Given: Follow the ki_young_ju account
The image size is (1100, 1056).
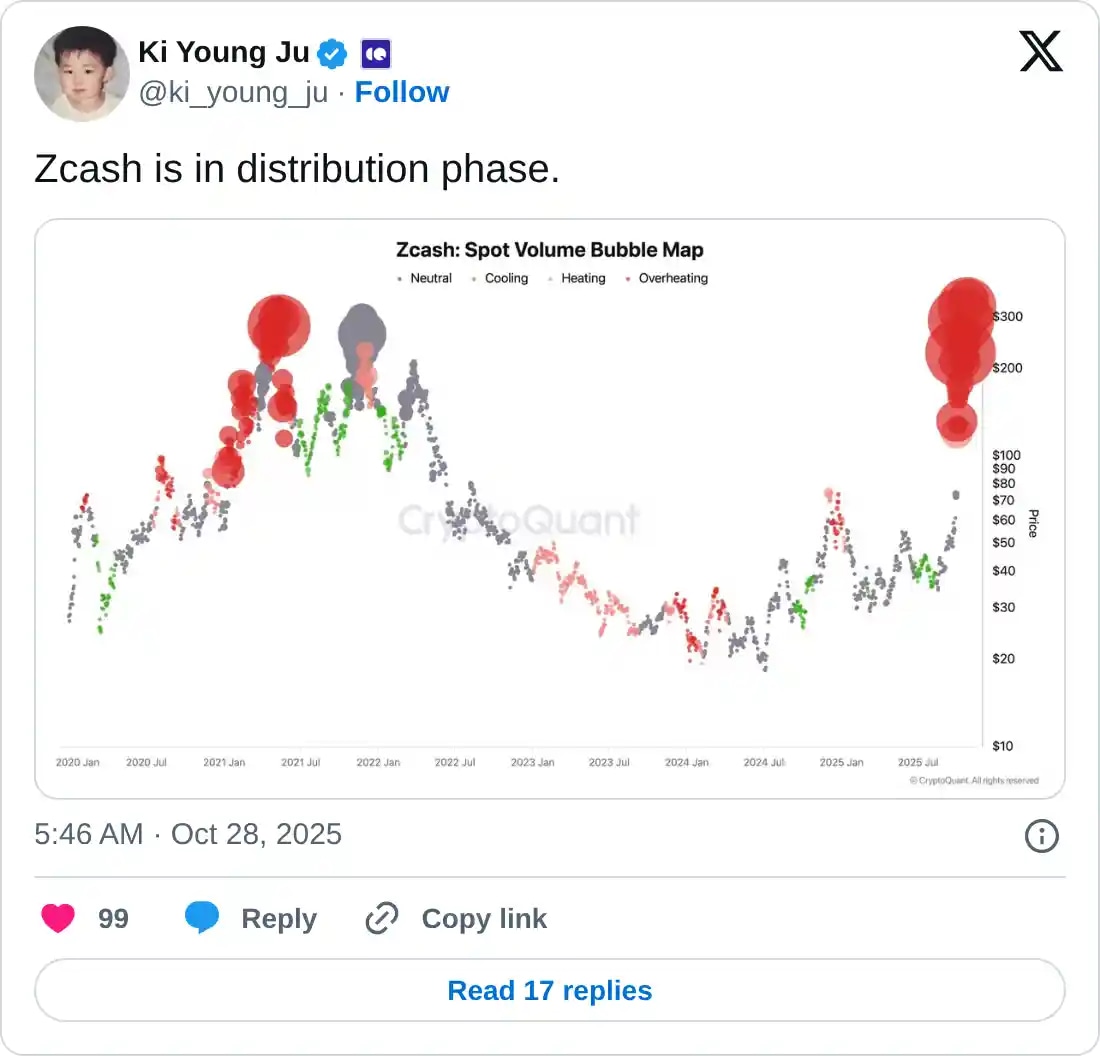Looking at the screenshot, I should tap(402, 92).
